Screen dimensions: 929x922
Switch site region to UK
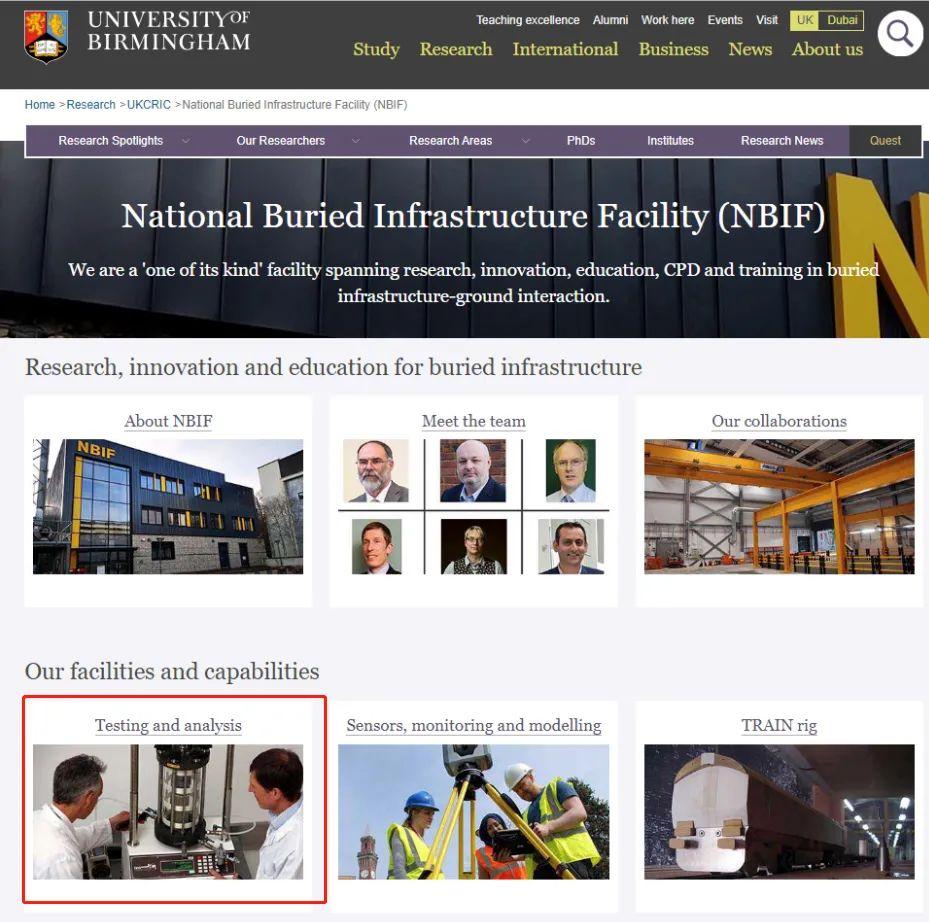[804, 20]
